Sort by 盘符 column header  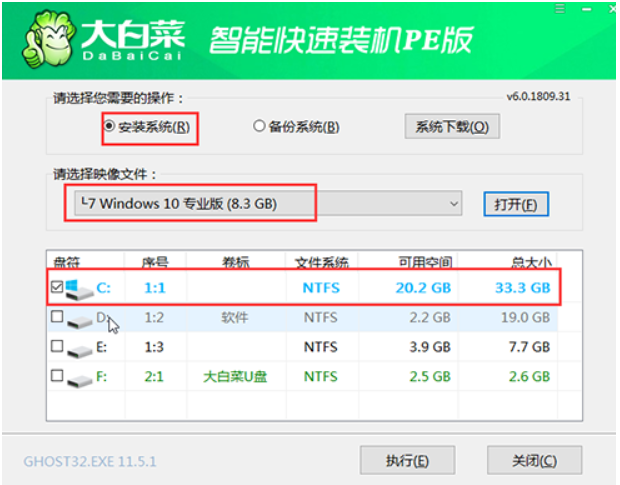[x=67, y=262]
